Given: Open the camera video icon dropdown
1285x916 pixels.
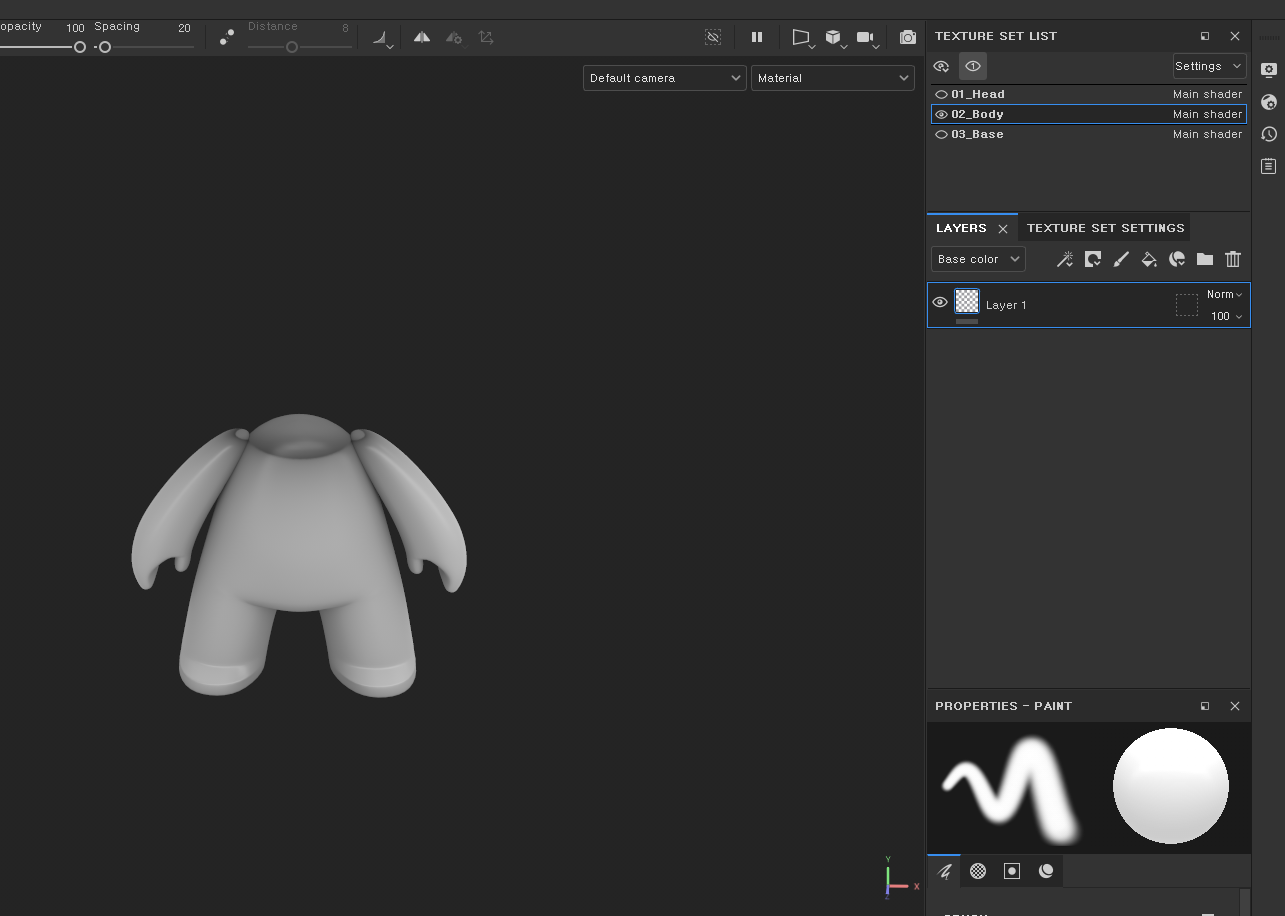Looking at the screenshot, I should point(868,38).
